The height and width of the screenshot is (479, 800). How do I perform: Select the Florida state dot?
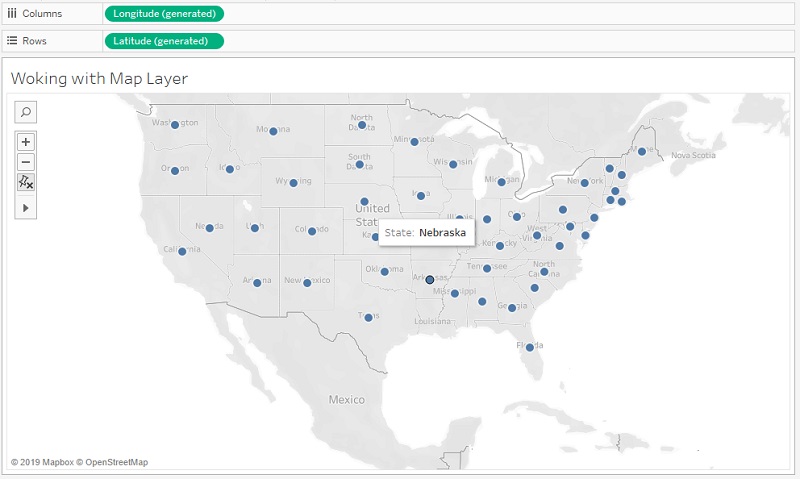pyautogui.click(x=530, y=347)
